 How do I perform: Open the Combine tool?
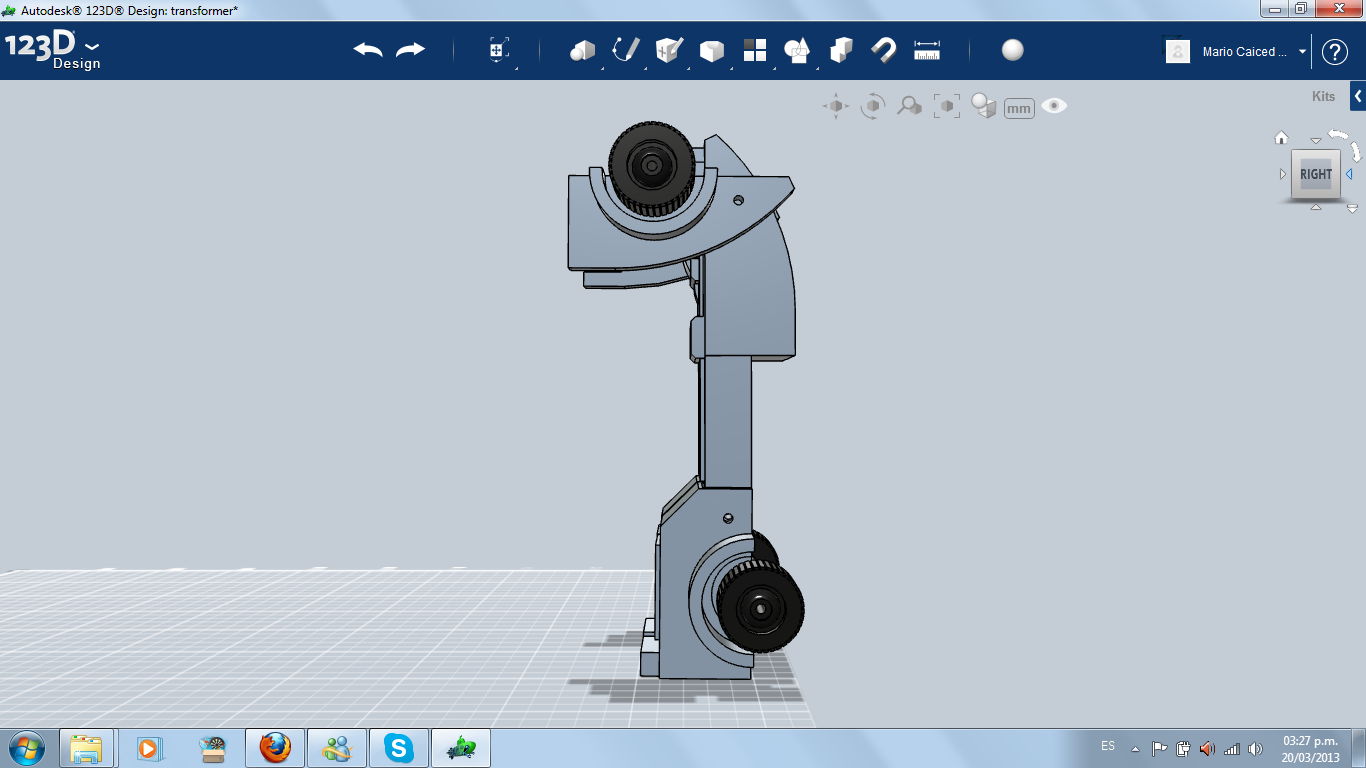tap(841, 50)
